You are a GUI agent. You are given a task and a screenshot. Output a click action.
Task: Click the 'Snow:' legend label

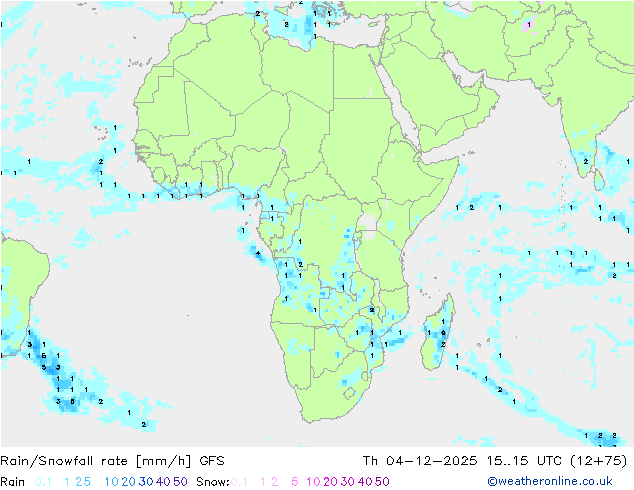213,482
